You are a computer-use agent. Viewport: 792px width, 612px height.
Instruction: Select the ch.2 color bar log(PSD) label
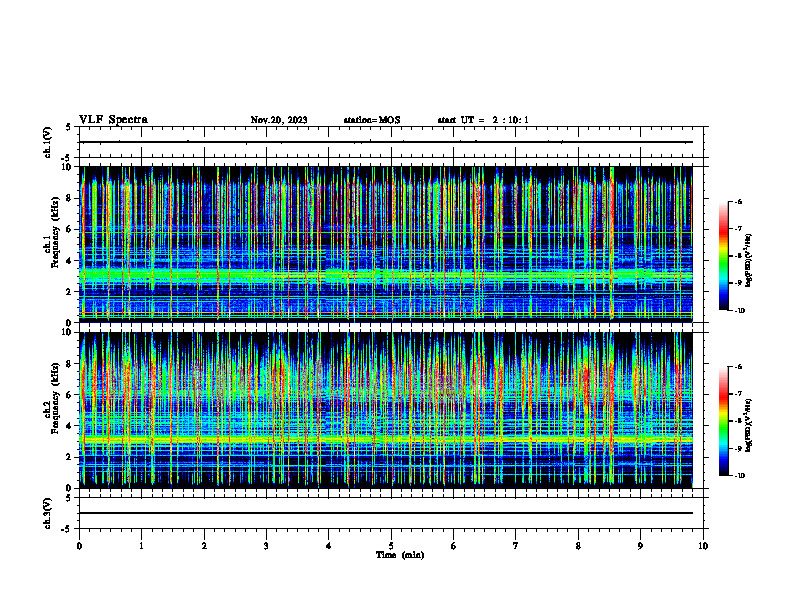point(749,425)
